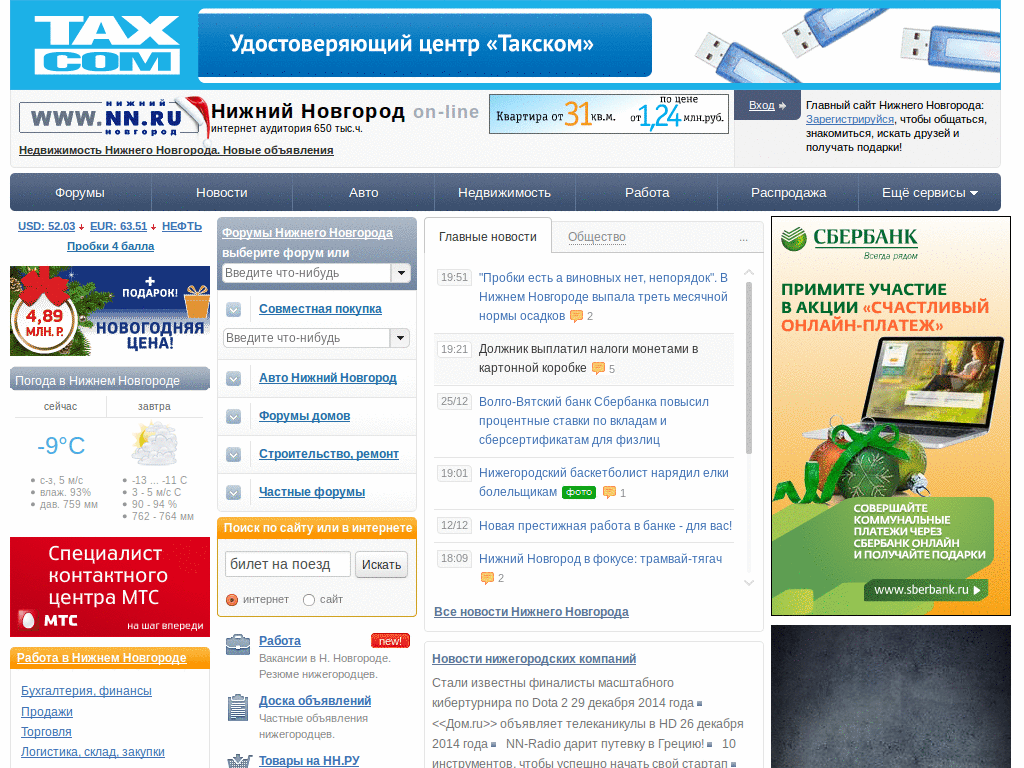The height and width of the screenshot is (768, 1024).
Task: Switch to the Общество news tab
Action: [x=596, y=237]
